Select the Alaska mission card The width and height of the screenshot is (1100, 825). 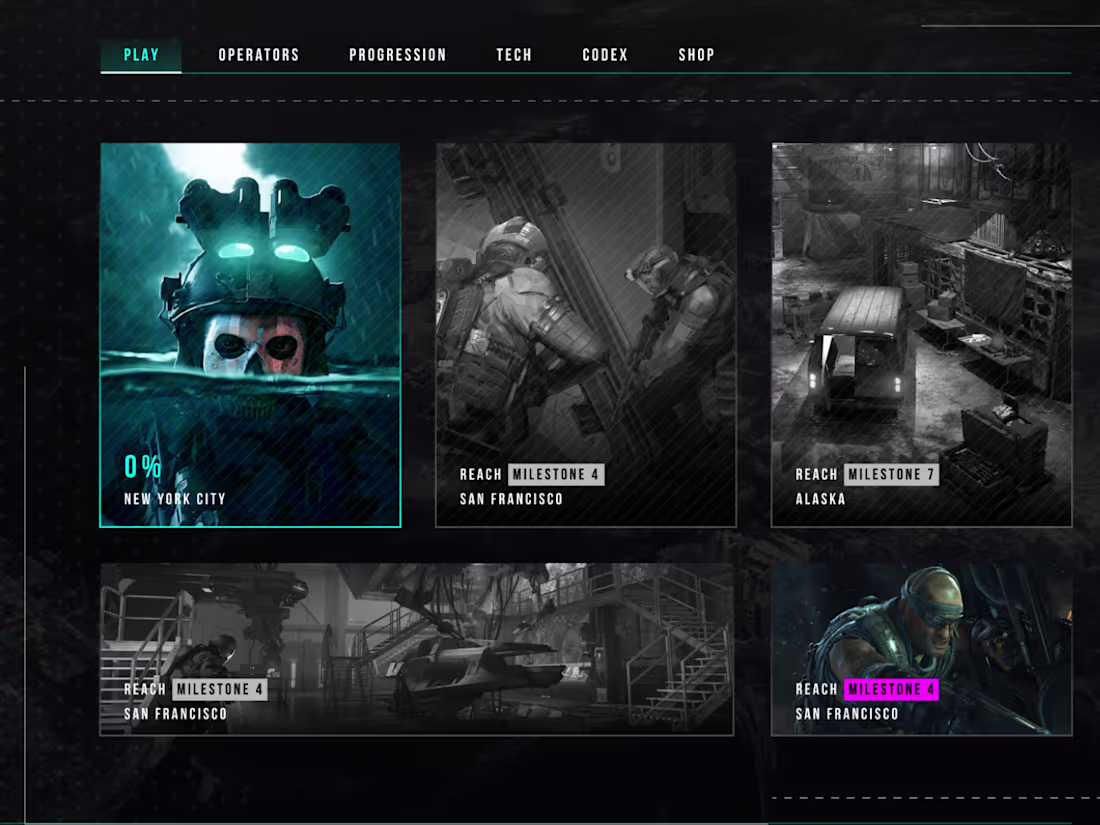pos(922,335)
